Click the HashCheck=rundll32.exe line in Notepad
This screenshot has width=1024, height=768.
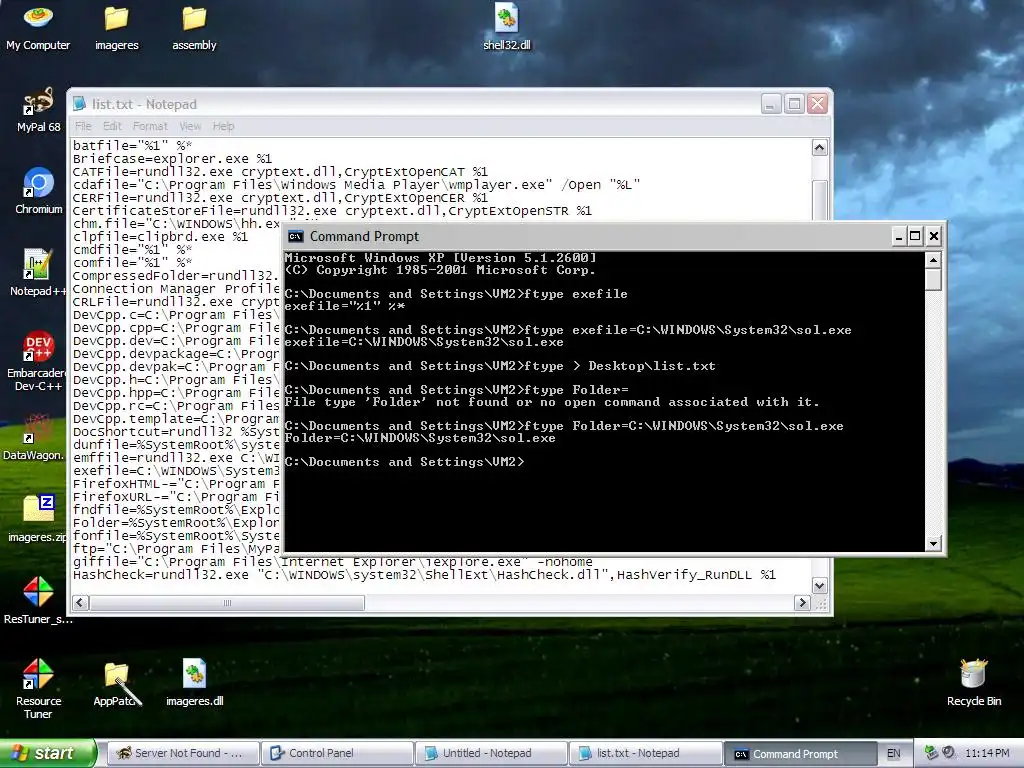(x=424, y=575)
